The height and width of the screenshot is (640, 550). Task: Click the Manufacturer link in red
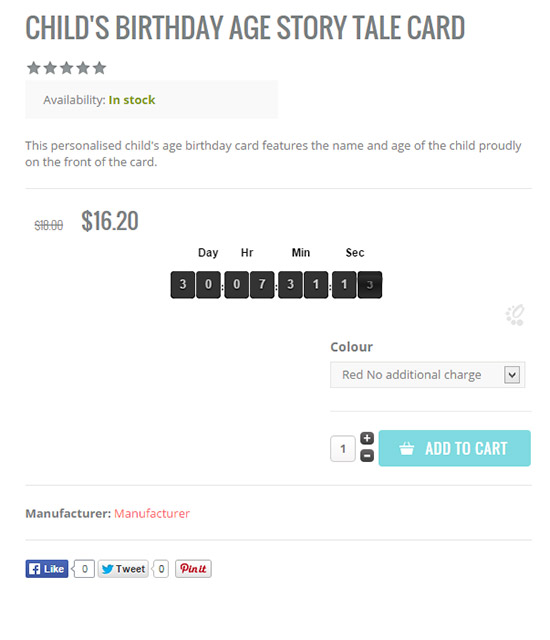152,513
